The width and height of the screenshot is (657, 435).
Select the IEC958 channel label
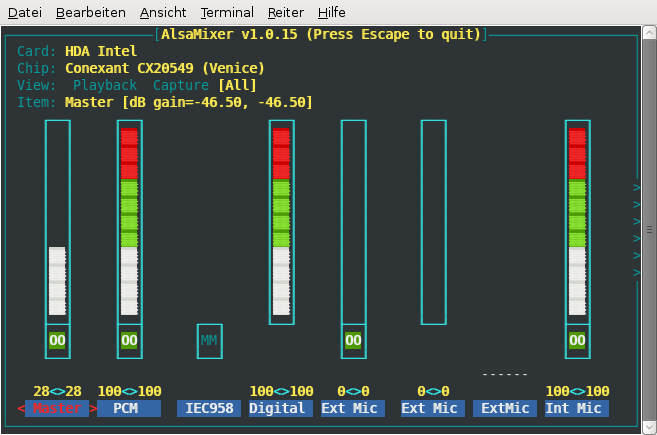coord(209,408)
